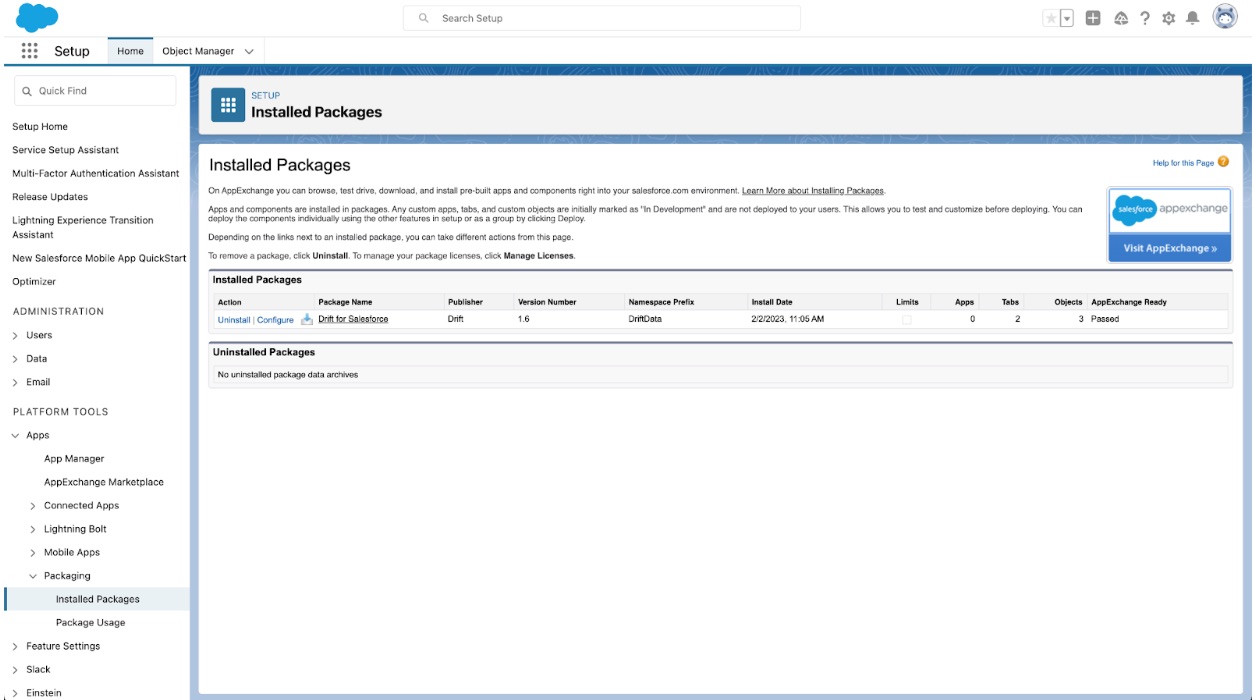The height and width of the screenshot is (700, 1254).
Task: Click the download icon next to Drift for Salesforce
Action: tap(307, 319)
